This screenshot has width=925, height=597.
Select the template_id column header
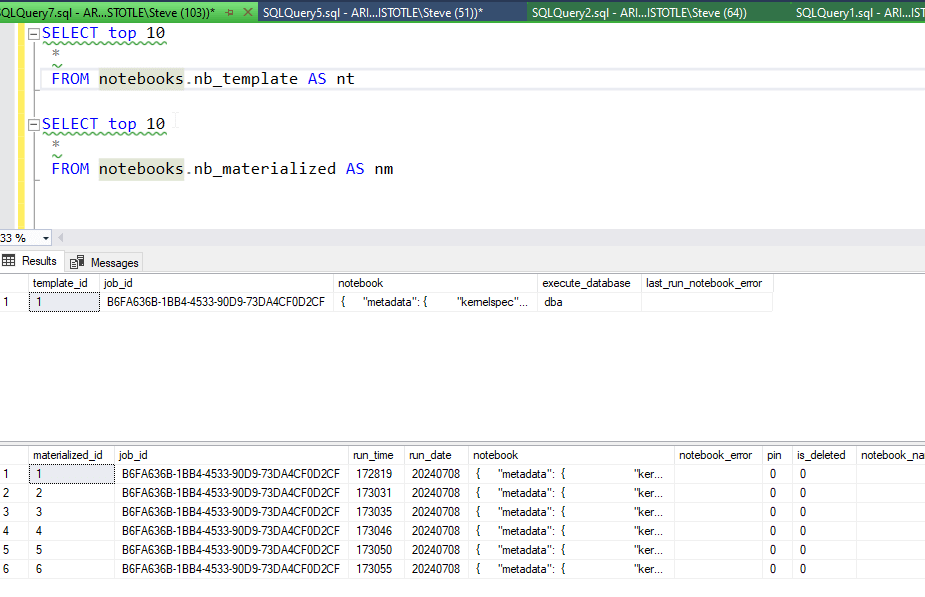click(x=64, y=283)
